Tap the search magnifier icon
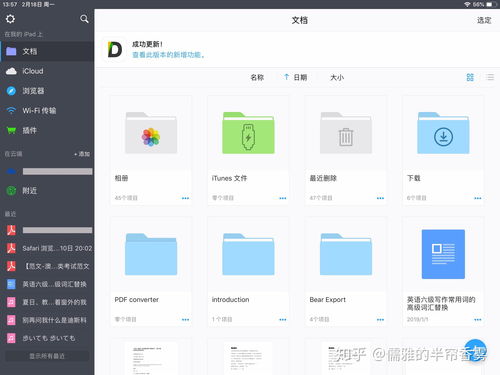The image size is (500, 375). click(x=84, y=19)
